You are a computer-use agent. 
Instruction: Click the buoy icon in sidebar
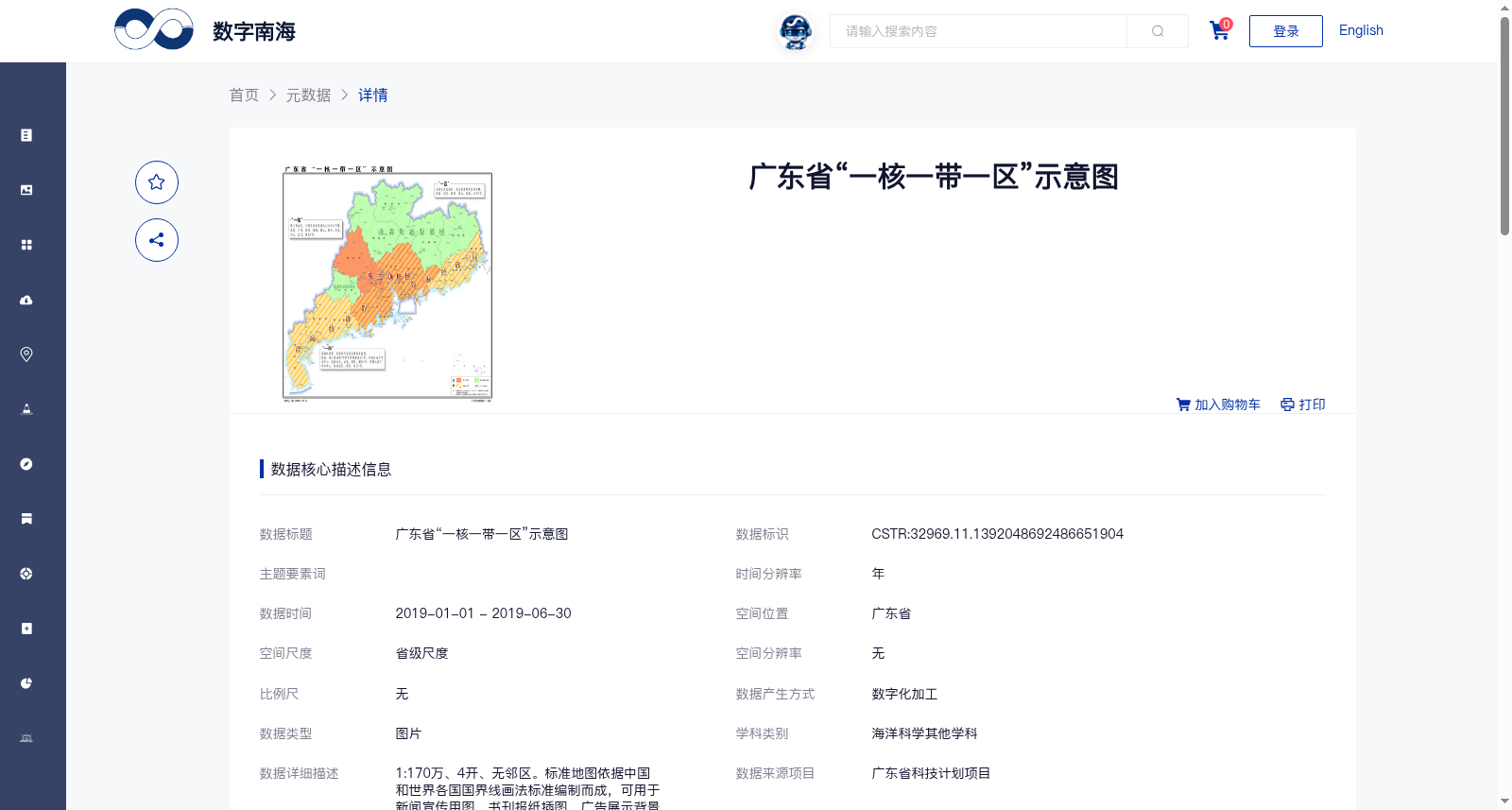[x=26, y=409]
